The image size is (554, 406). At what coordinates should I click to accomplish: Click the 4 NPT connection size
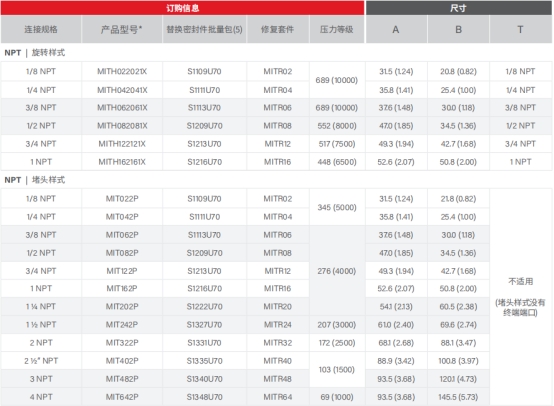[x=41, y=397]
